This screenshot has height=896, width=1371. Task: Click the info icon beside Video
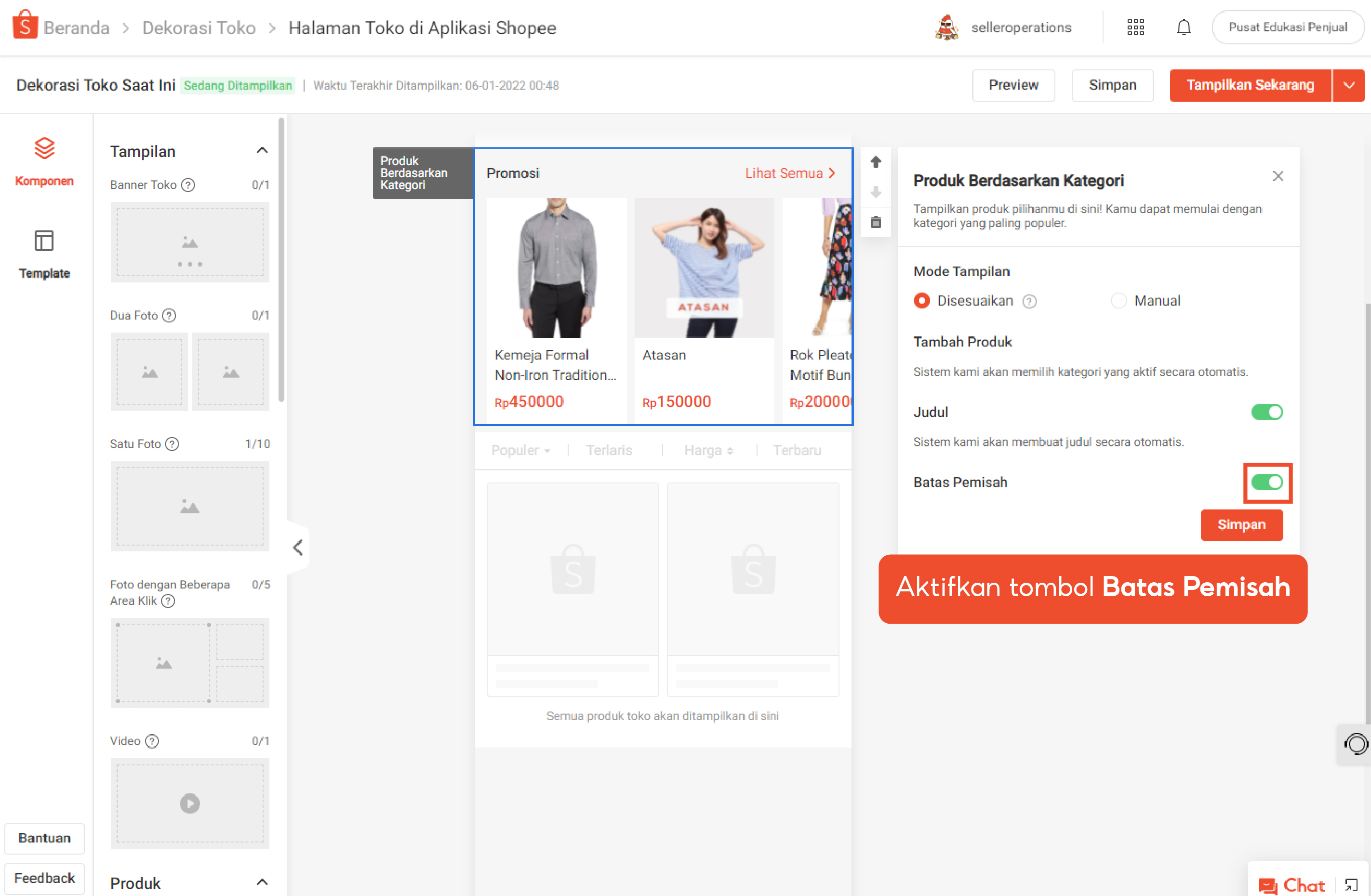tap(152, 741)
